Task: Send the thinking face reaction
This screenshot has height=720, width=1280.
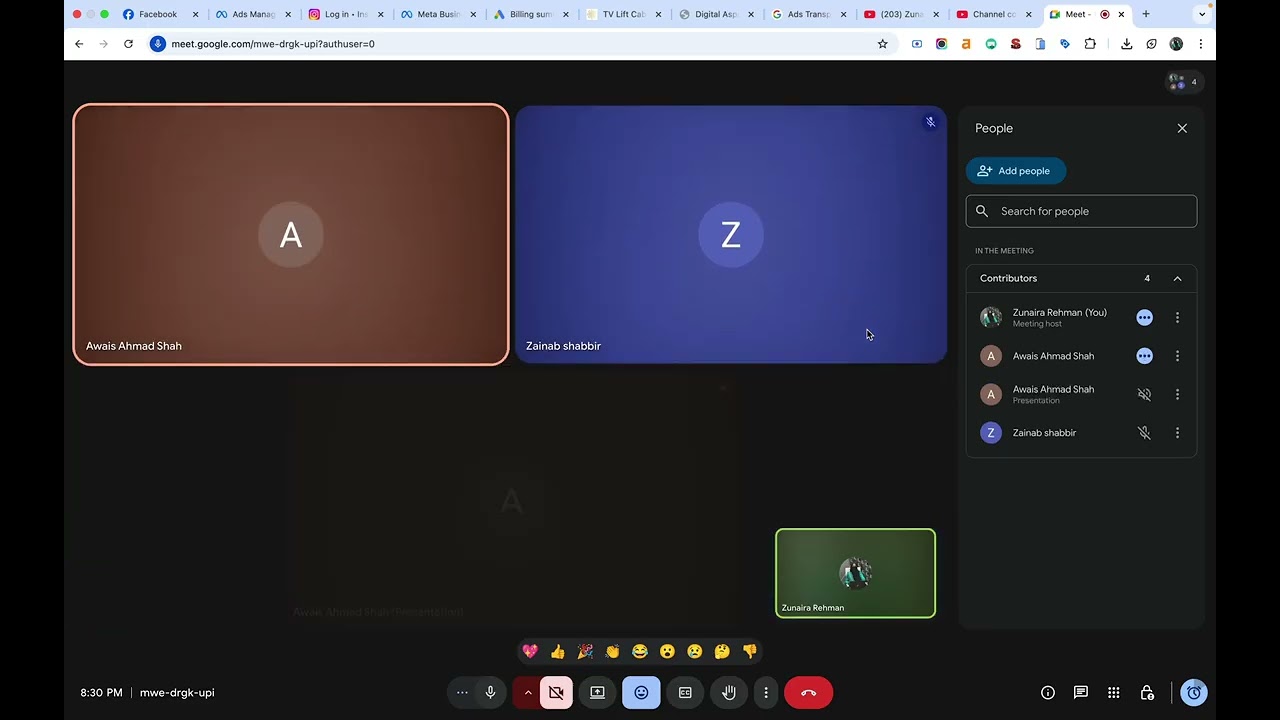Action: (722, 651)
